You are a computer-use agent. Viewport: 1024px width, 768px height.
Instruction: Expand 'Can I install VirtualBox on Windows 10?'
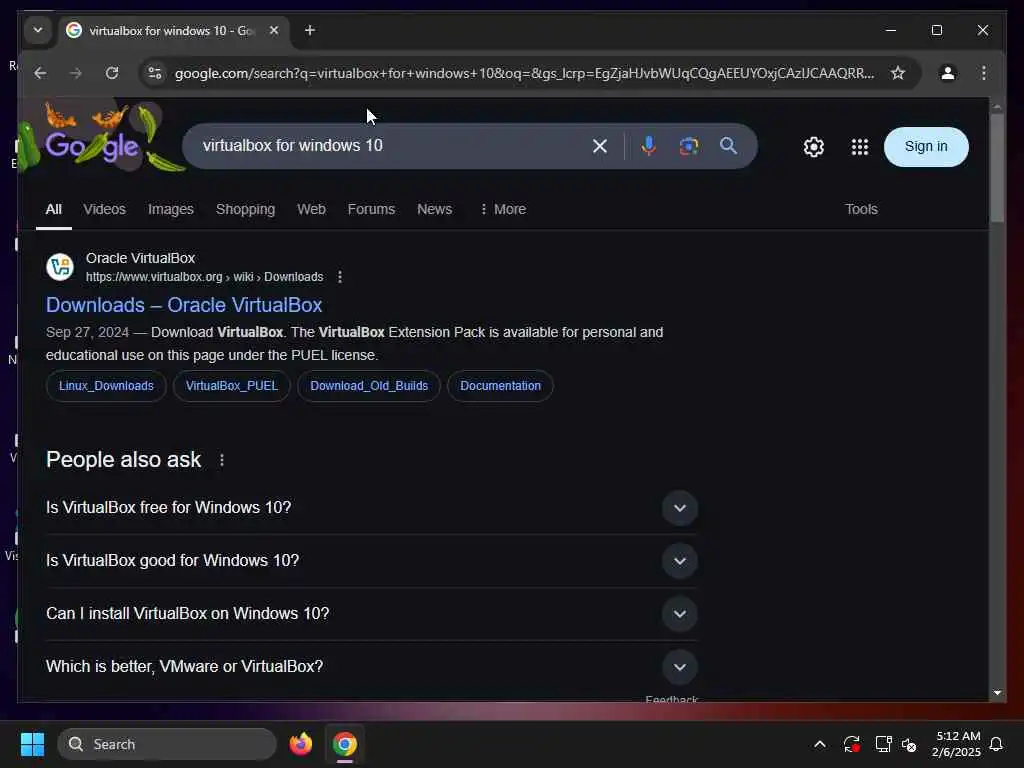[371, 613]
